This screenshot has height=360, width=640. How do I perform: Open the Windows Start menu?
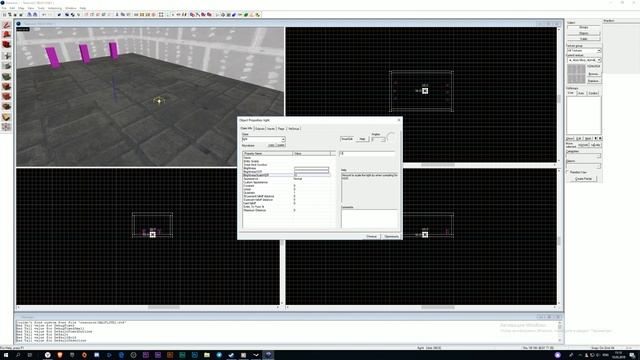pyautogui.click(x=6, y=355)
